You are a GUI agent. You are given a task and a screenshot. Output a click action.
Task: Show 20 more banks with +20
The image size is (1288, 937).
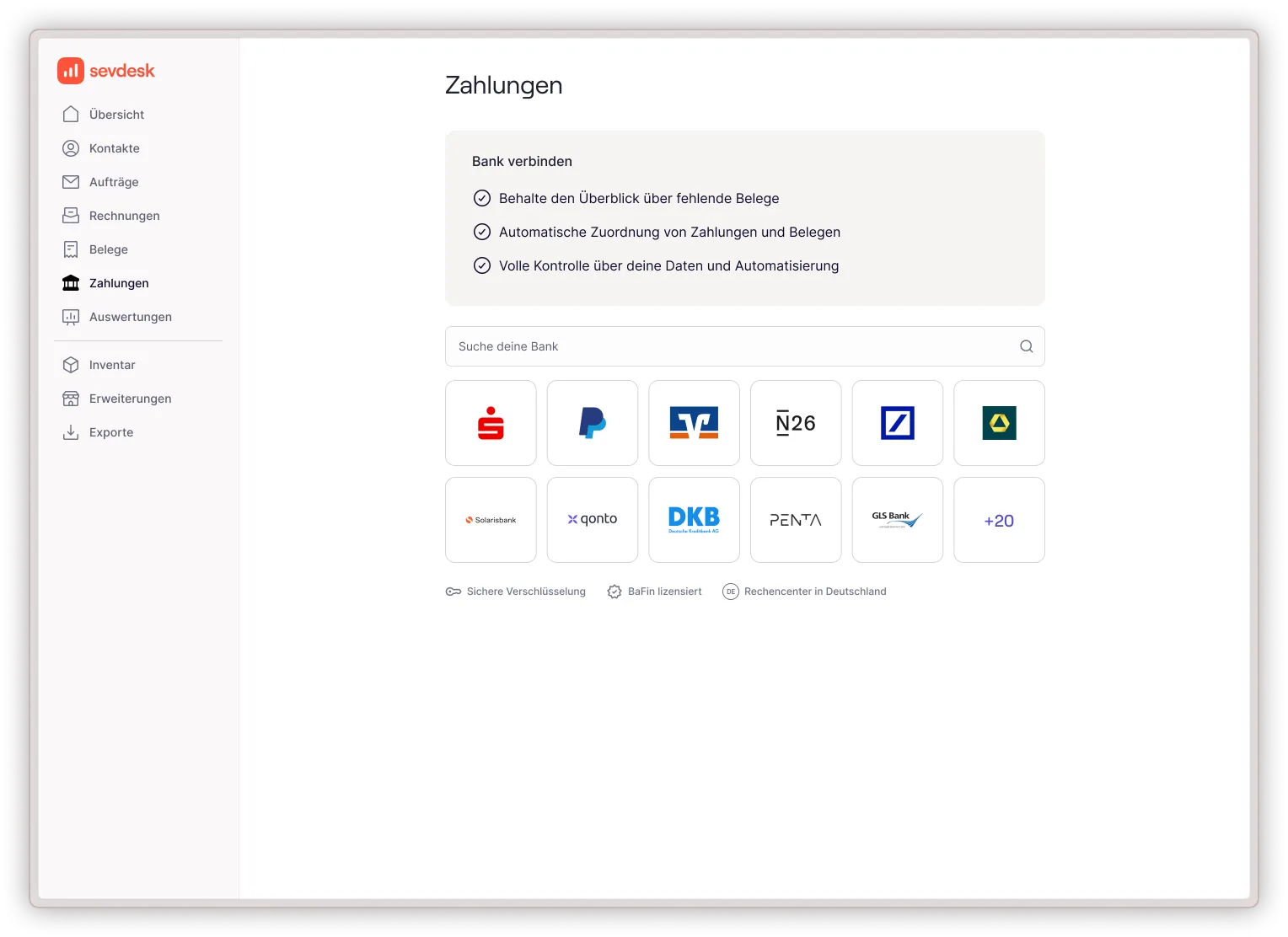point(1000,520)
